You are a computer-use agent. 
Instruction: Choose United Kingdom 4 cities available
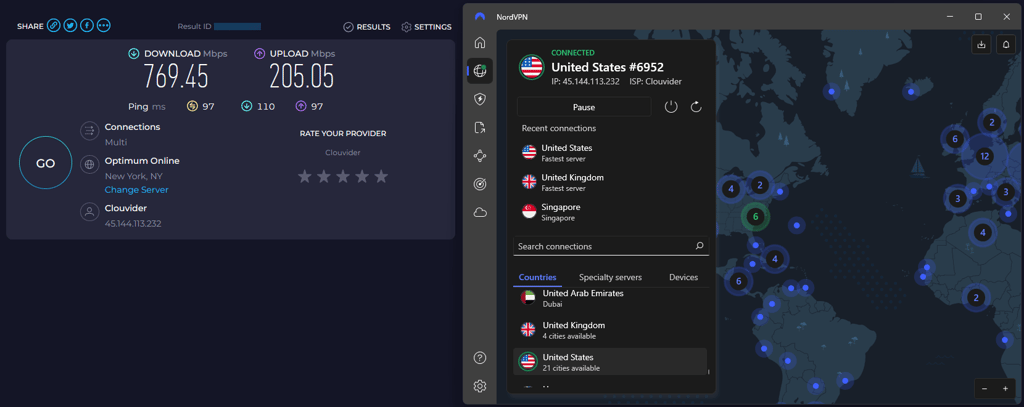611,330
